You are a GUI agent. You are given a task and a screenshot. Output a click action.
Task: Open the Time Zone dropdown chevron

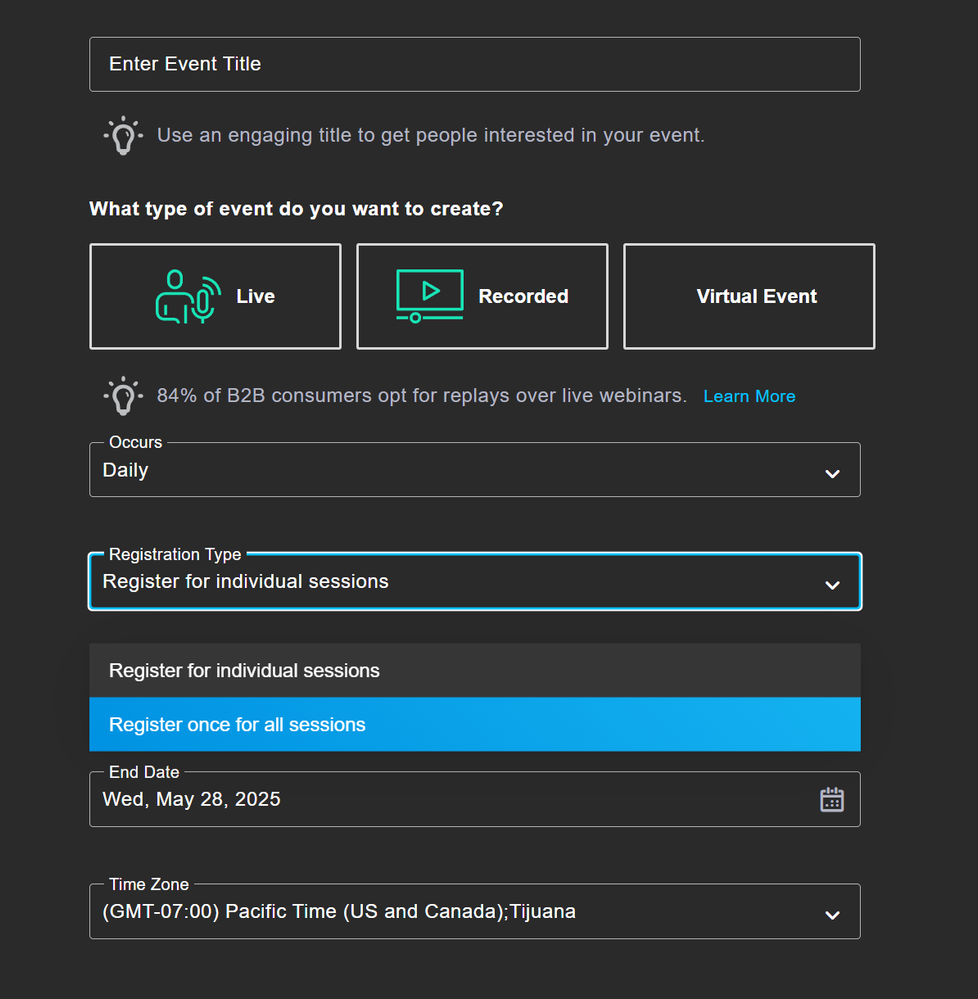[832, 915]
